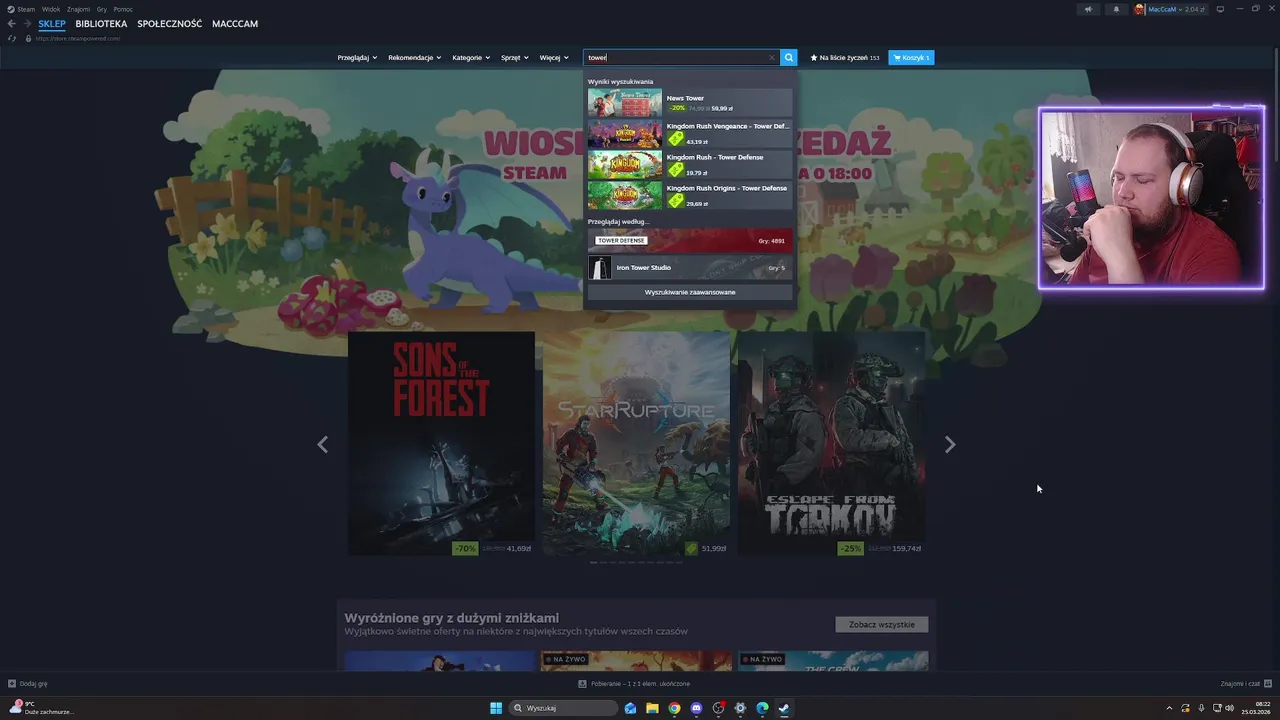
Task: Reload the store page
Action: (12, 38)
